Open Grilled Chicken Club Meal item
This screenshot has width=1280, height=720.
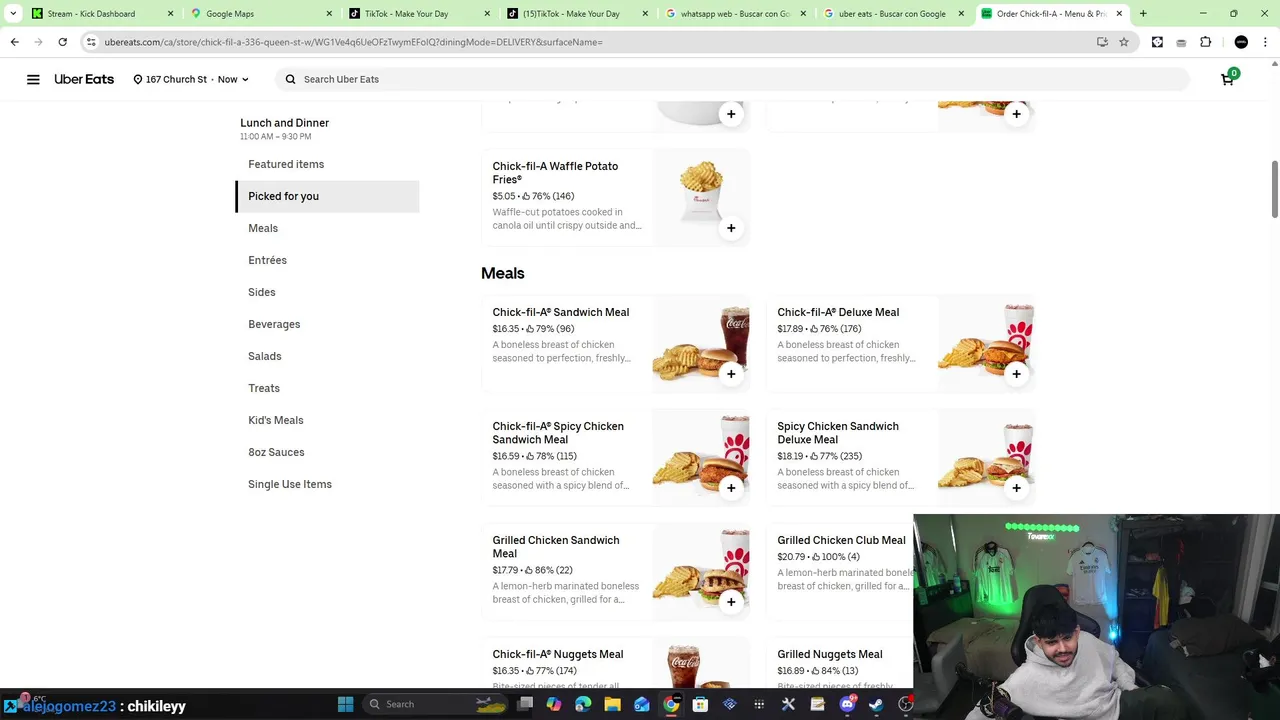pyautogui.click(x=841, y=540)
